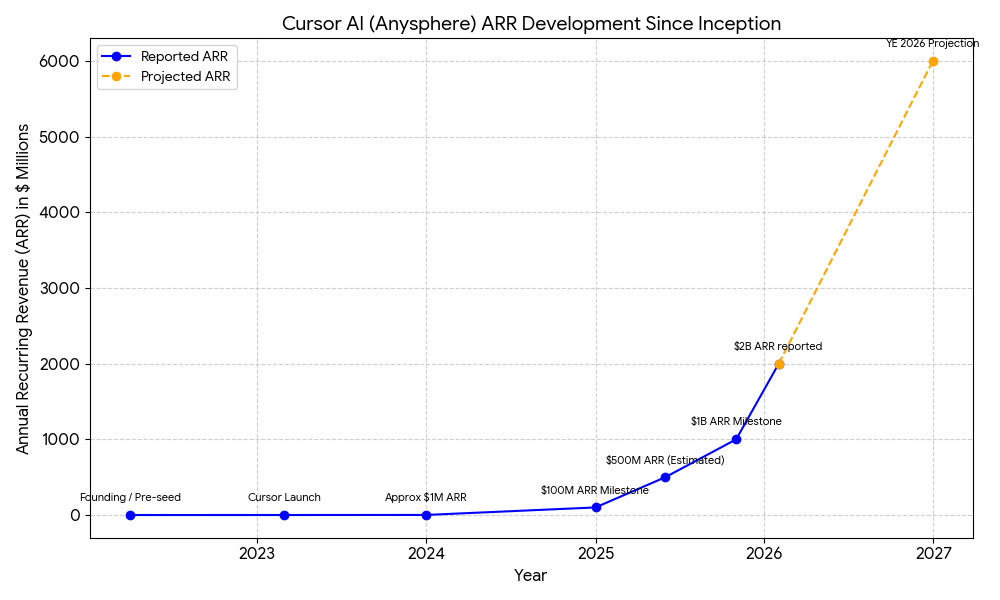Viewport: 1000px width, 600px height.
Task: Click the 'YE 2026 Projection' annotation label
Action: [x=932, y=43]
